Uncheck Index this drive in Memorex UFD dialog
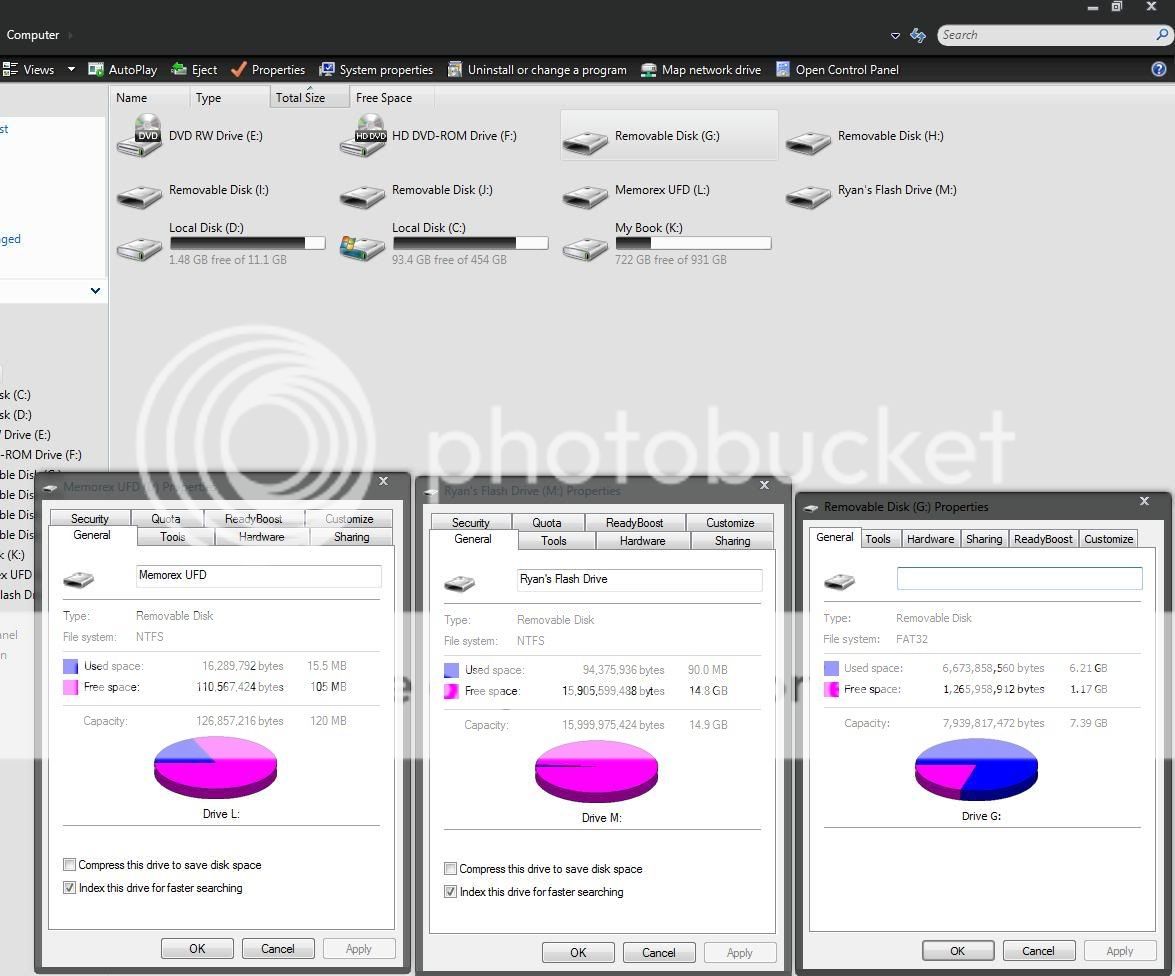1175x976 pixels. point(70,888)
